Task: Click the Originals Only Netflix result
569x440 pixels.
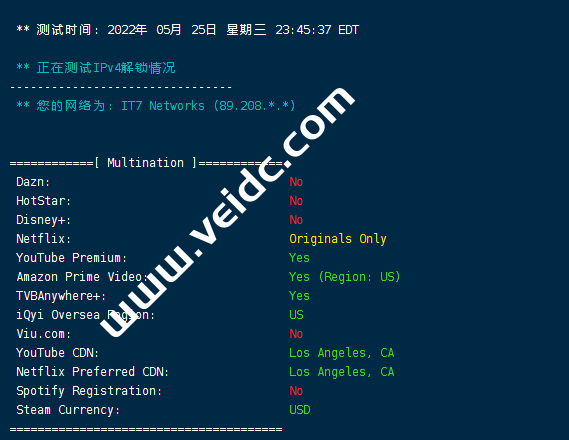Action: (338, 239)
